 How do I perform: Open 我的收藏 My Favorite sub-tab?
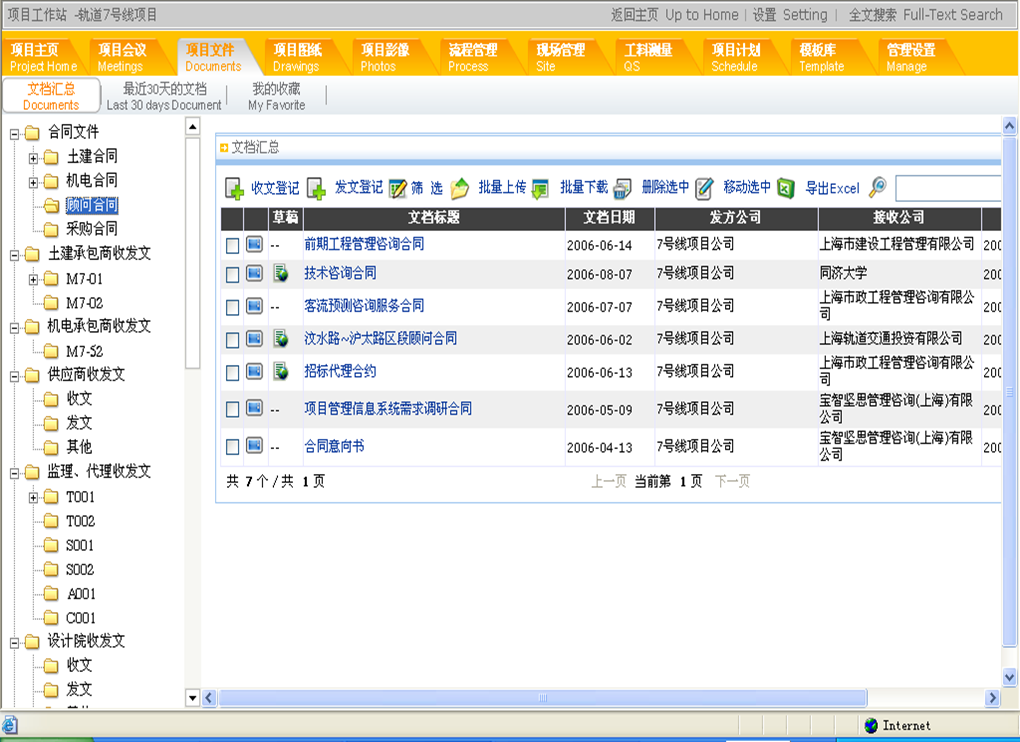(276, 96)
